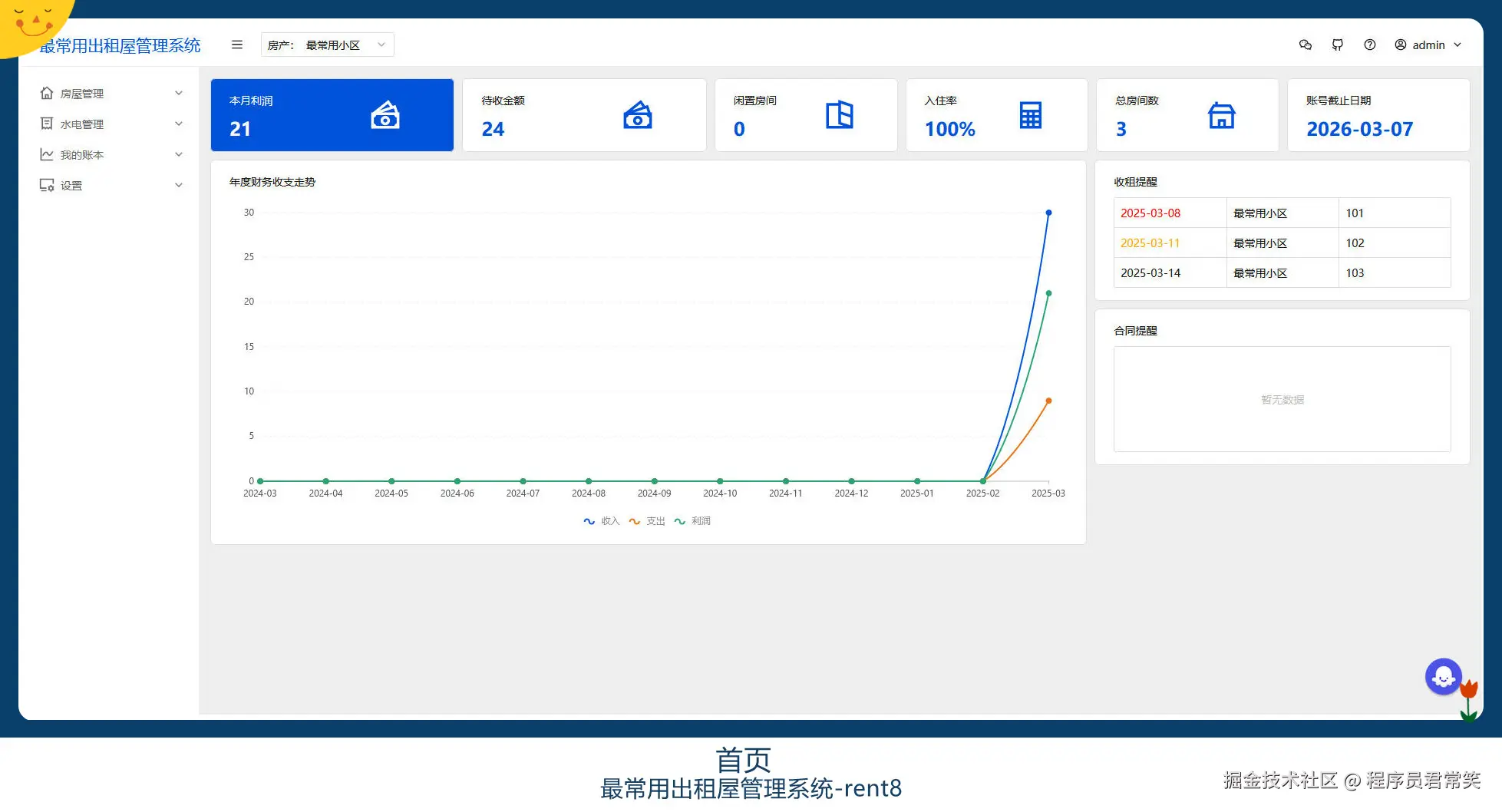Click 最常用小区 in the 2025-03-11 row
This screenshot has height=812, width=1502.
tap(1260, 243)
